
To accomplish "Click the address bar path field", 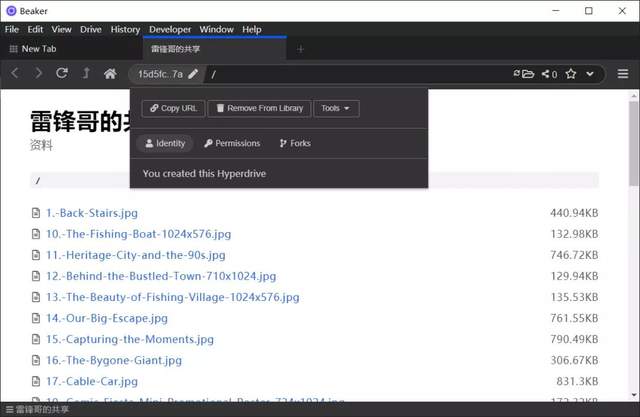I will (355, 74).
